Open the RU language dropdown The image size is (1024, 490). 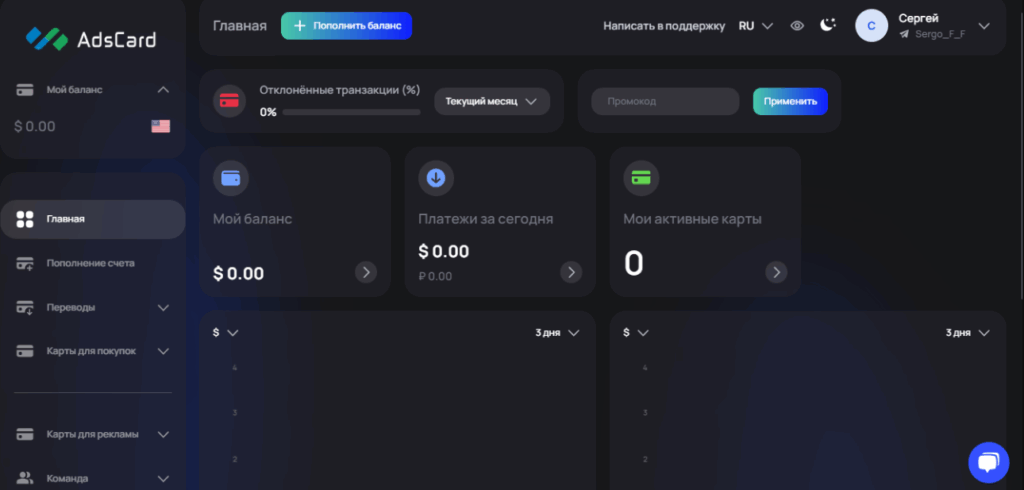click(x=756, y=26)
